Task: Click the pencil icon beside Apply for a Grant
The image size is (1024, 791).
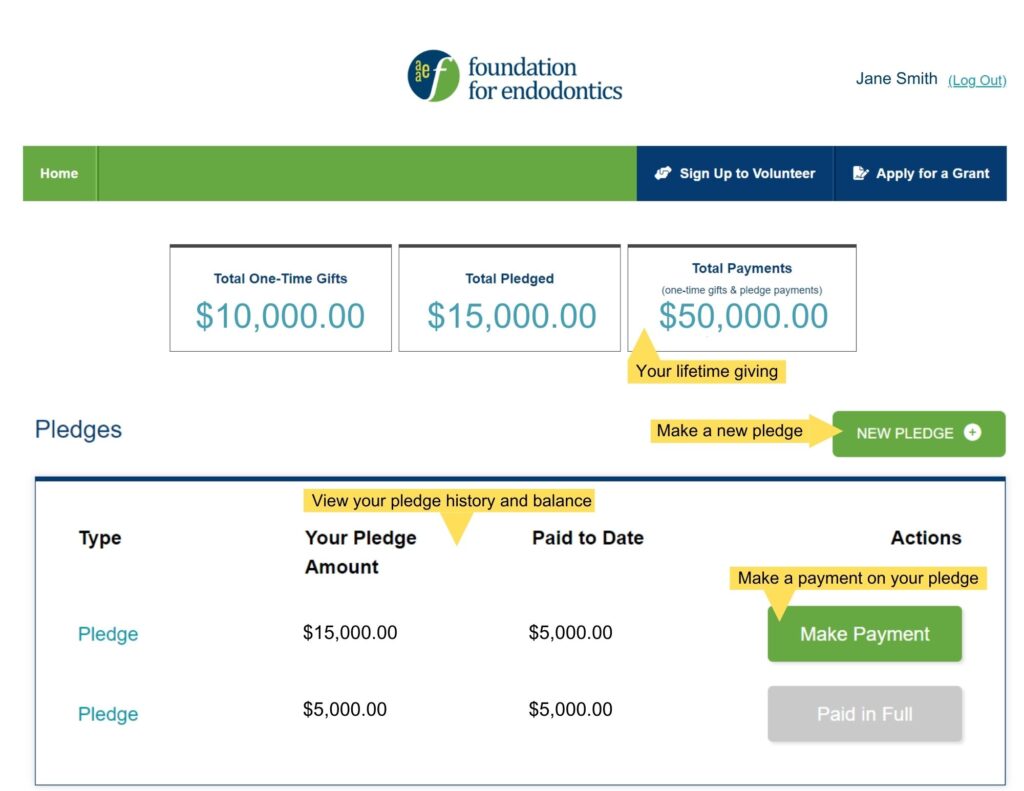Action: 860,172
